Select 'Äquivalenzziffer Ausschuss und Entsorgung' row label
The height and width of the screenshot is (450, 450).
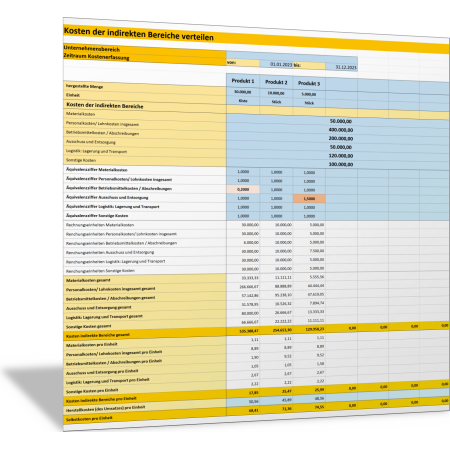click(107, 197)
